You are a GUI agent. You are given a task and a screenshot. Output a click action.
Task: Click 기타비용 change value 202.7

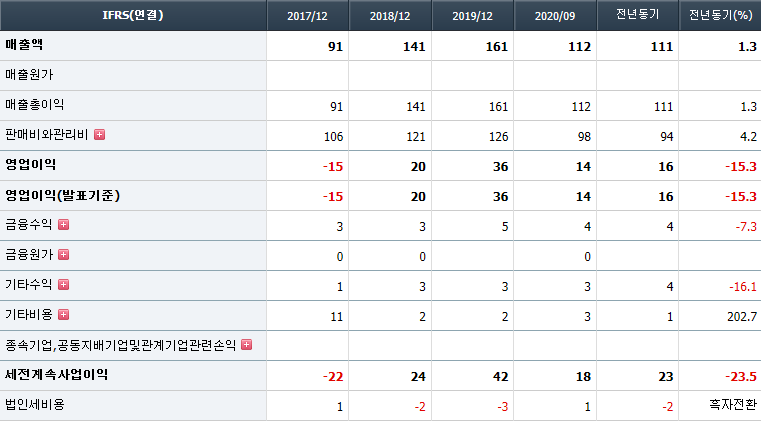tap(742, 317)
